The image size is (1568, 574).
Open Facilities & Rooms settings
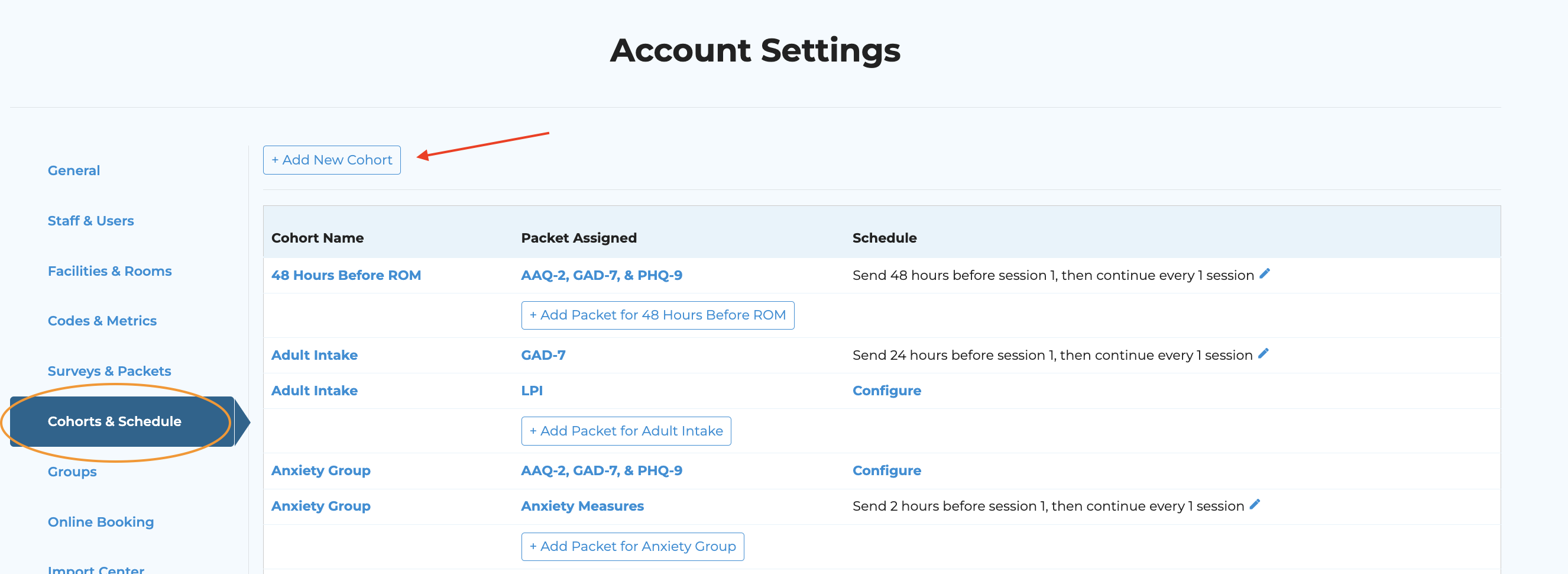tap(109, 271)
